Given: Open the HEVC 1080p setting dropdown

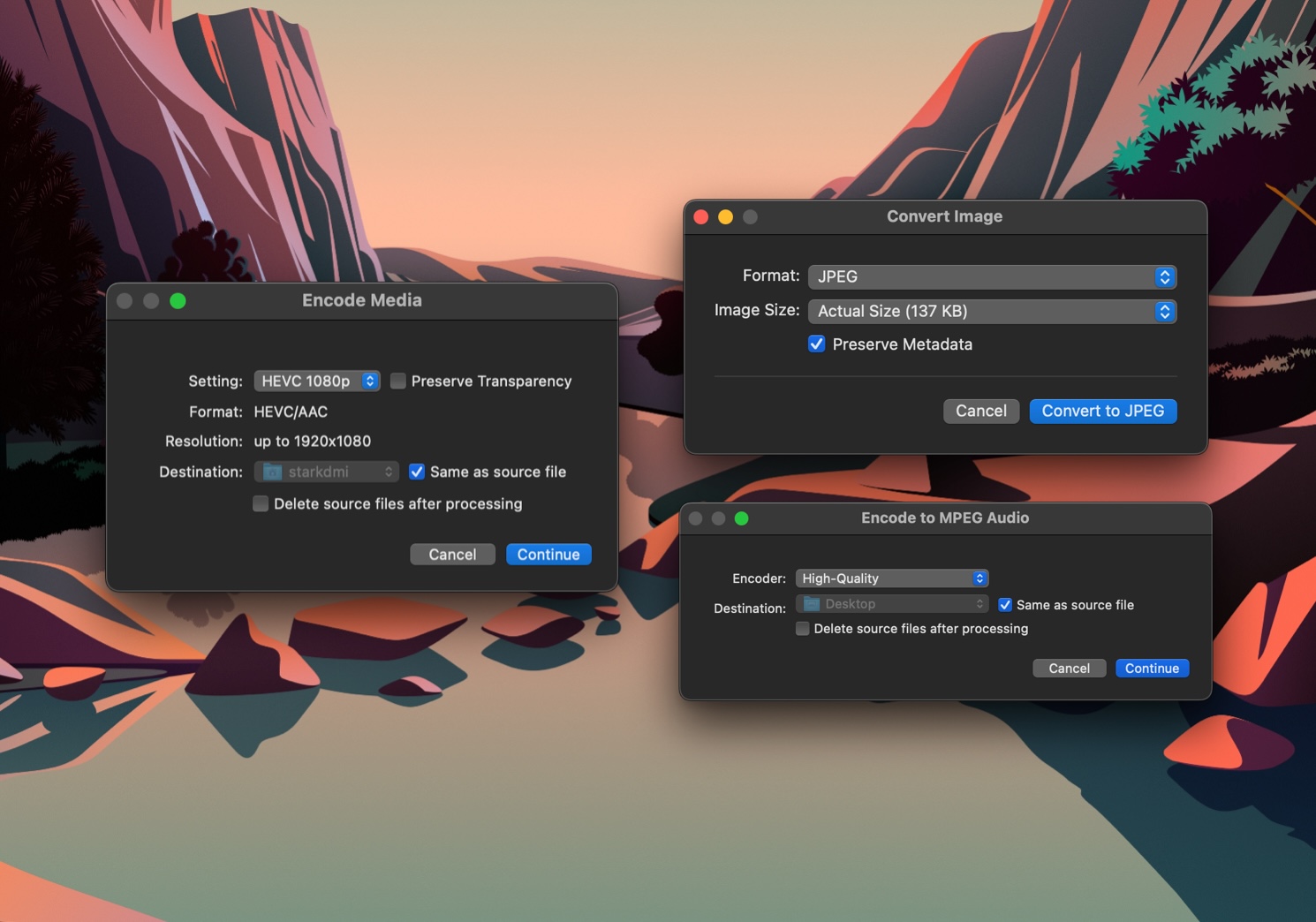Looking at the screenshot, I should pyautogui.click(x=316, y=381).
